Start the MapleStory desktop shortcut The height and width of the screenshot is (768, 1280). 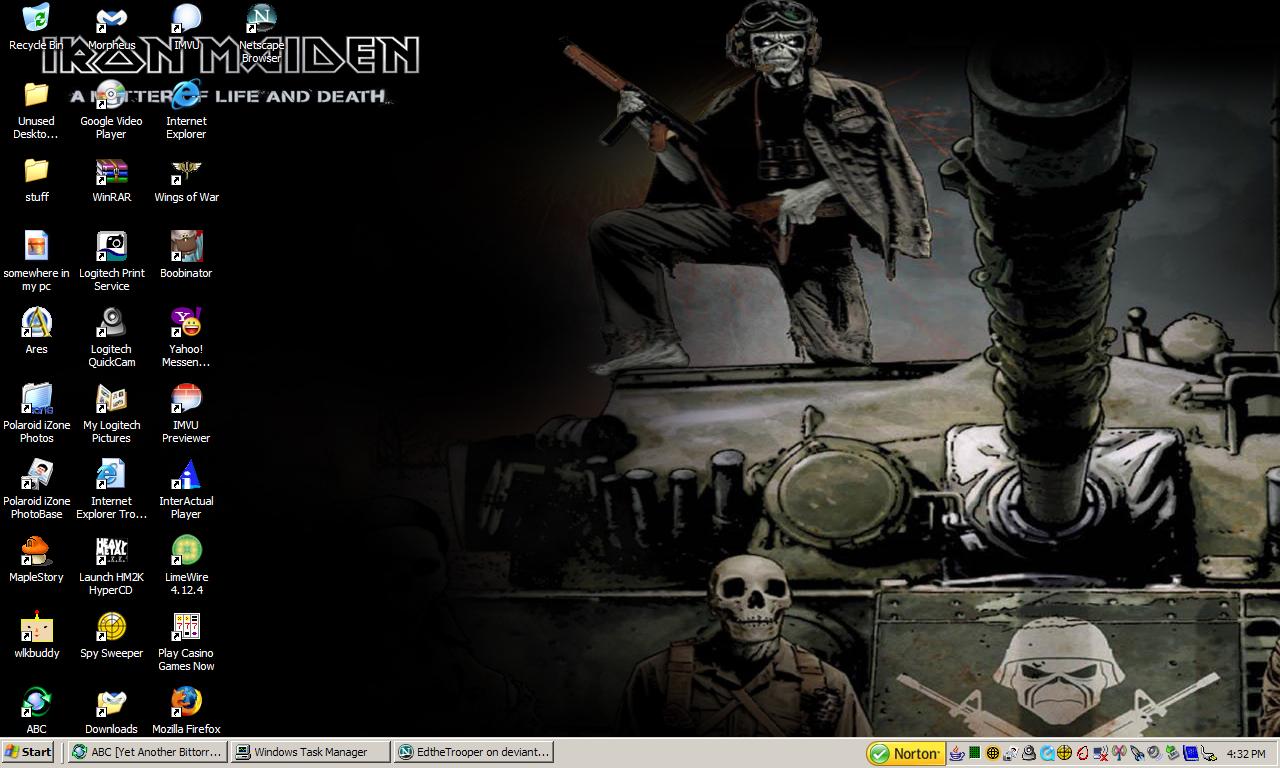[36, 560]
